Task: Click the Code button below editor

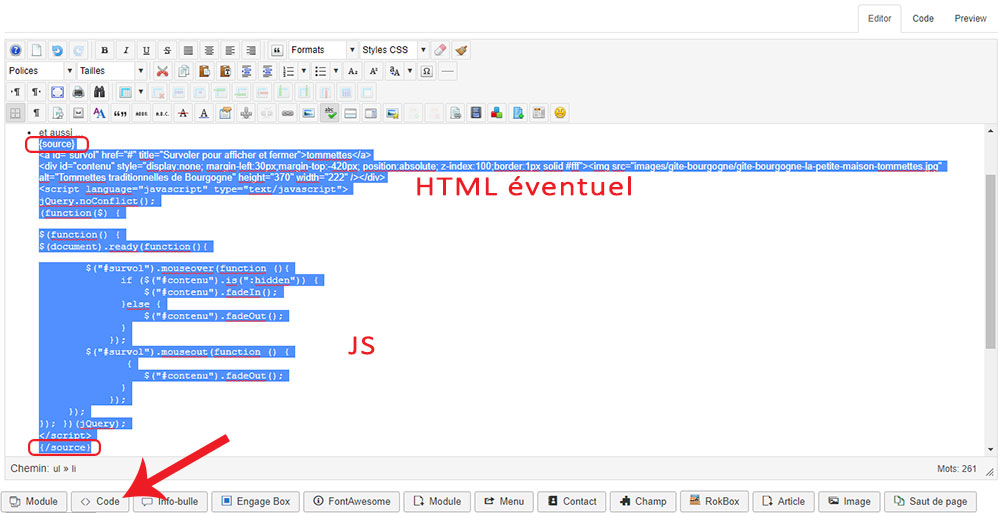Action: [100, 502]
